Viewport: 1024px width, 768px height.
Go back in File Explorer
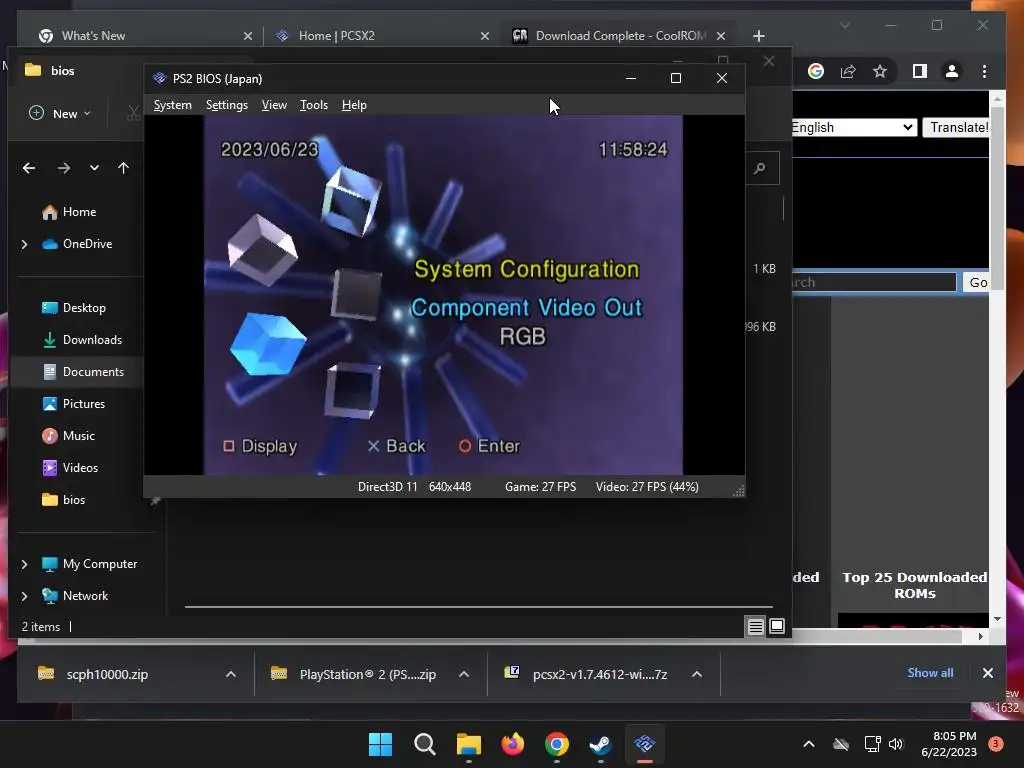pyautogui.click(x=29, y=168)
